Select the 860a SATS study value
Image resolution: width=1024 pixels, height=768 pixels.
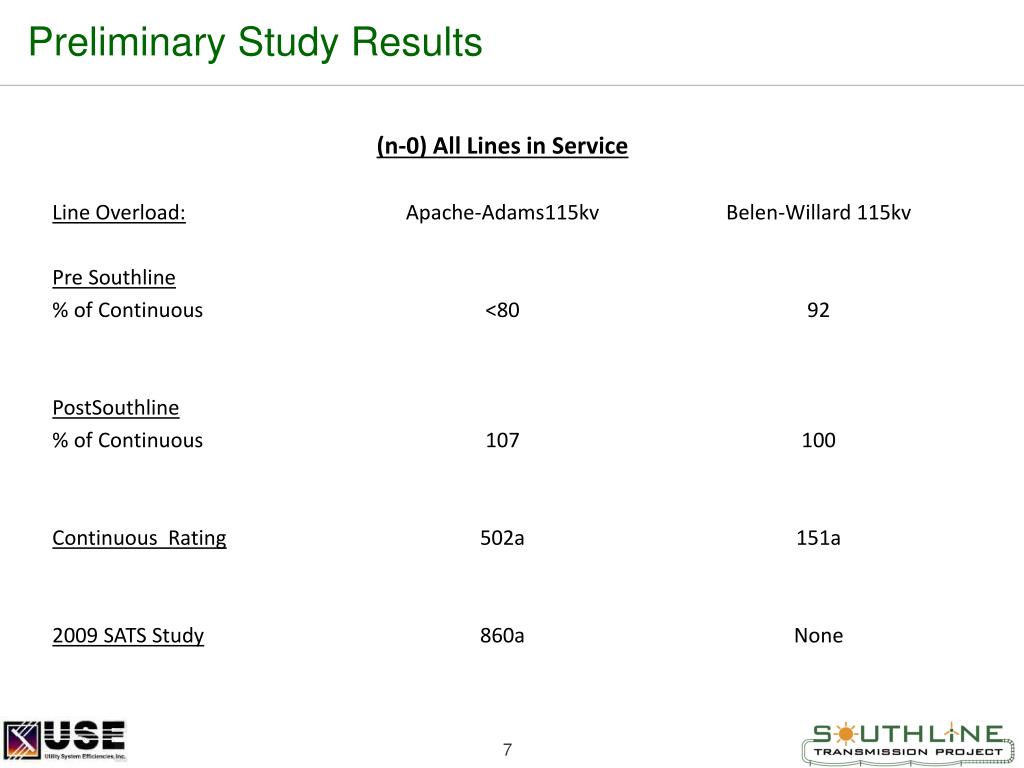click(x=502, y=636)
